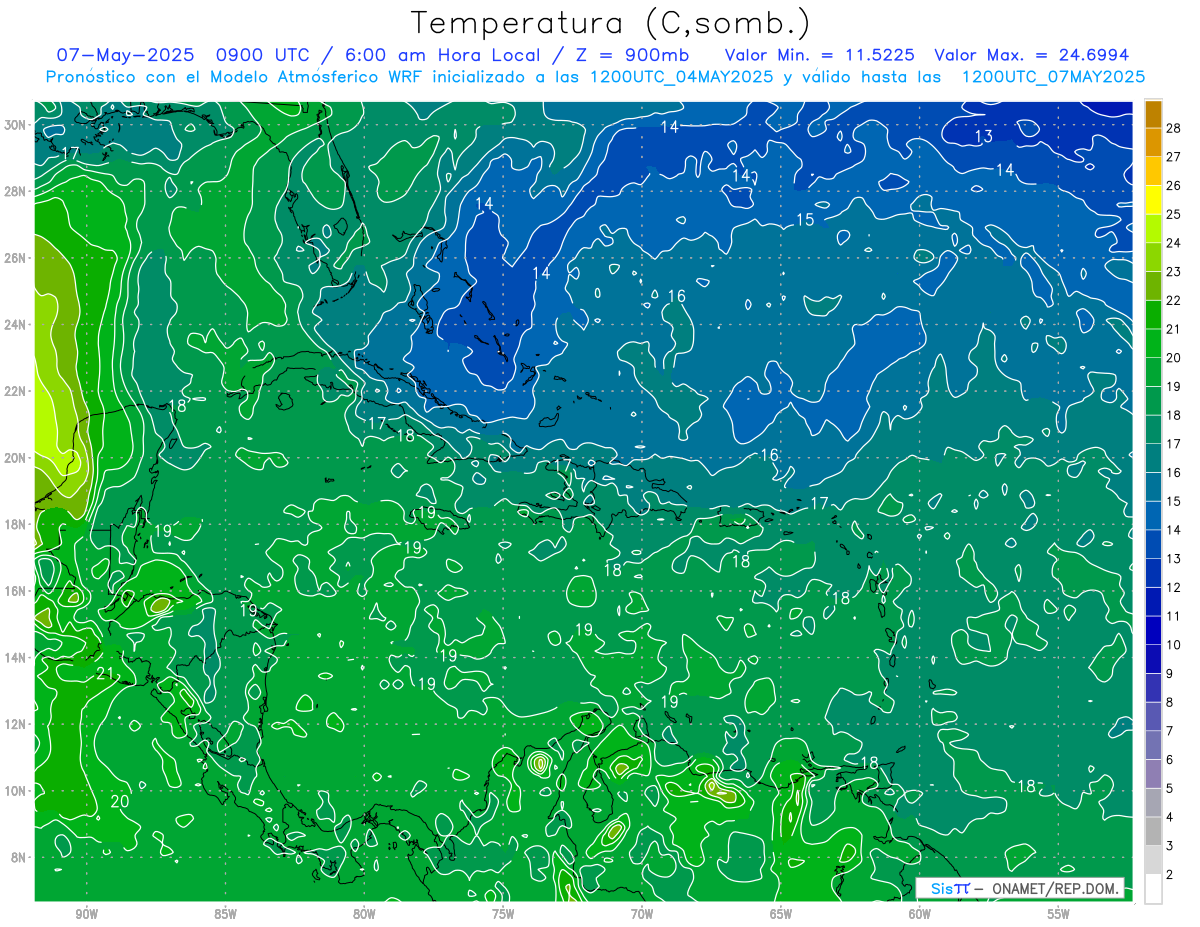Screen dimensions: 1200x927
Task: Click the 70W longitude axis label
Action: [642, 914]
